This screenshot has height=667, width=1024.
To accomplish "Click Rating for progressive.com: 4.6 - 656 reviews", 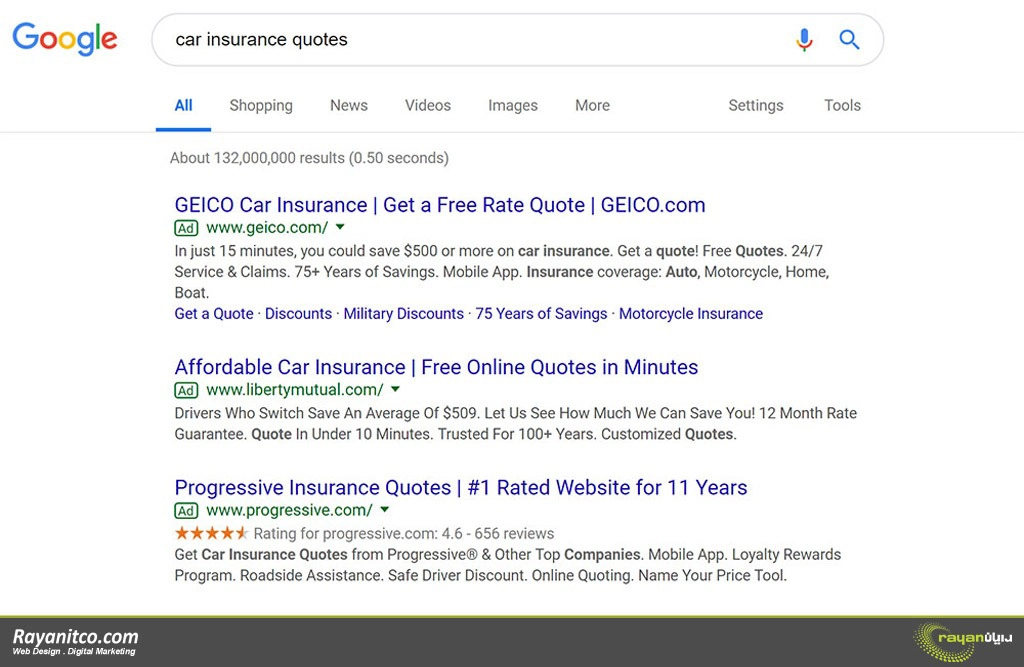I will point(404,534).
